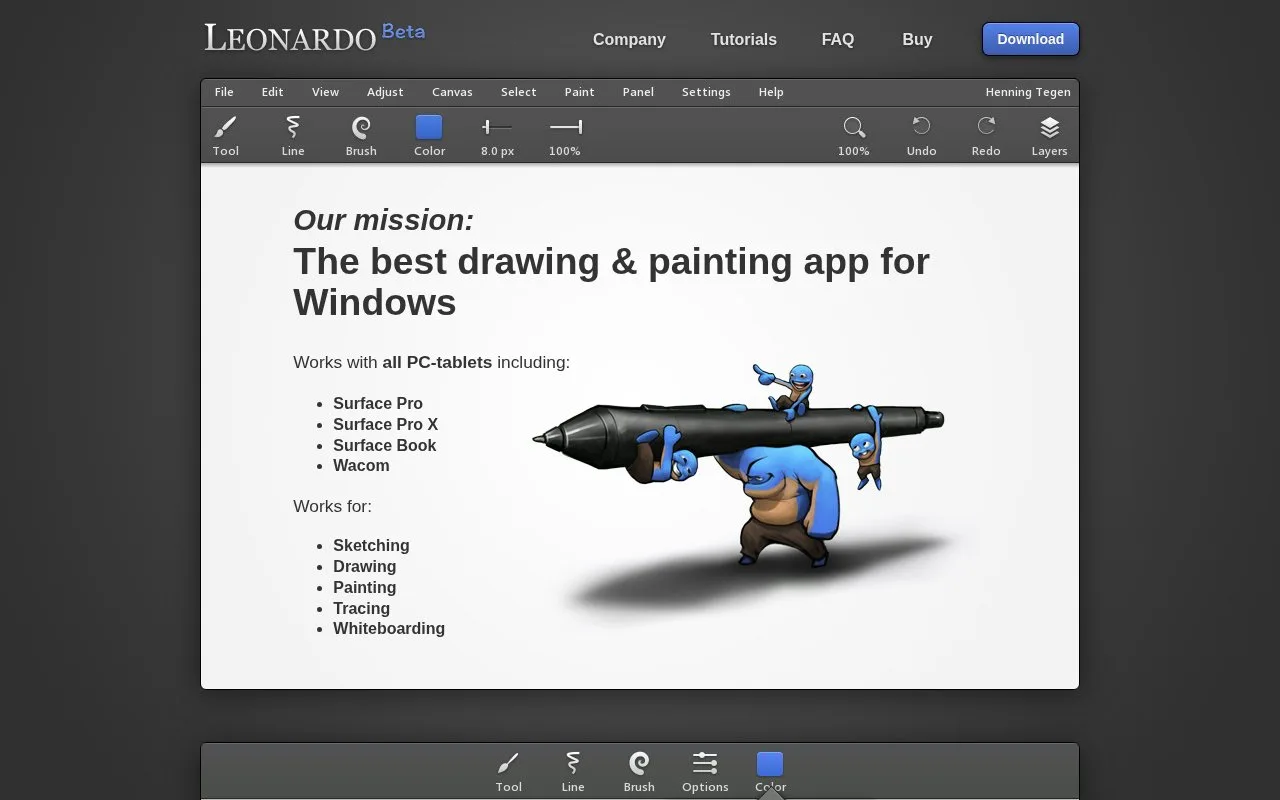1280x800 pixels.
Task: Open the Adjust menu
Action: (385, 92)
